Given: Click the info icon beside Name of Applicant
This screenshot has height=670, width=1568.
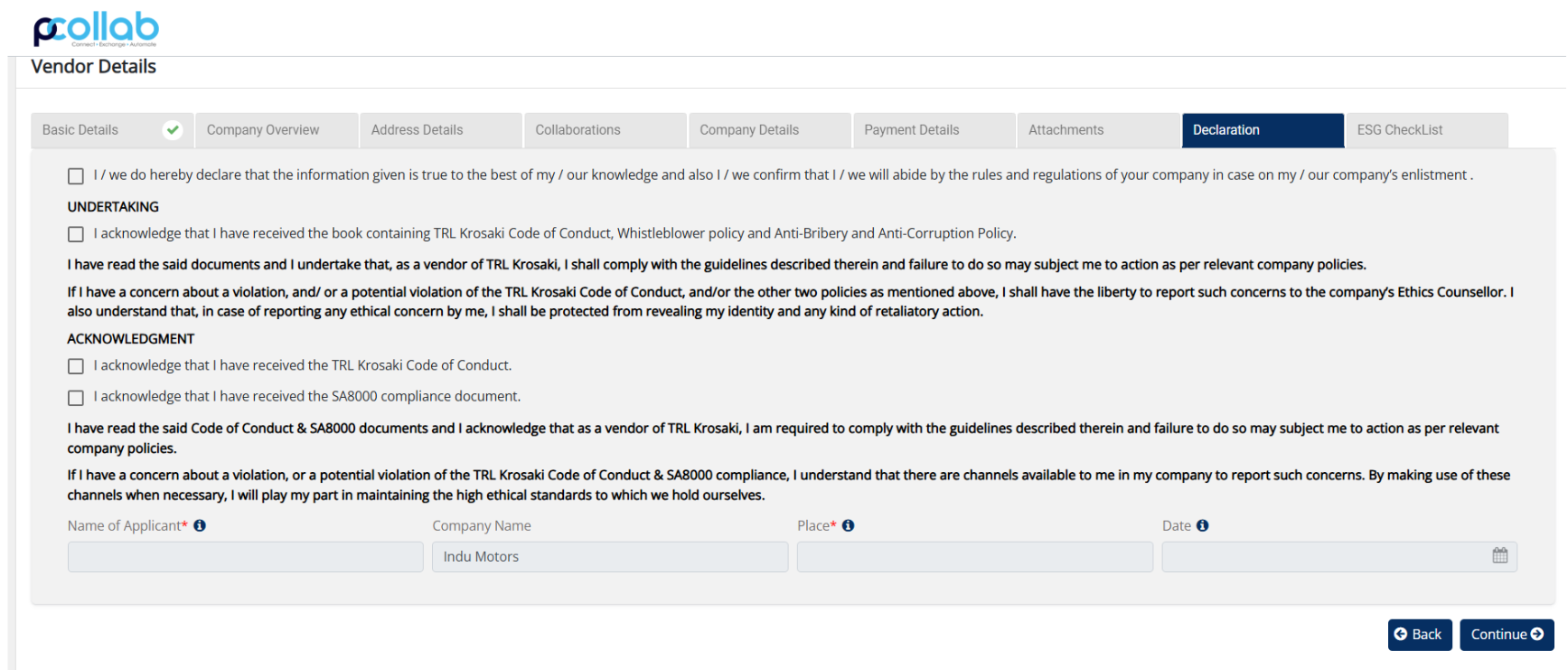Looking at the screenshot, I should [x=200, y=525].
